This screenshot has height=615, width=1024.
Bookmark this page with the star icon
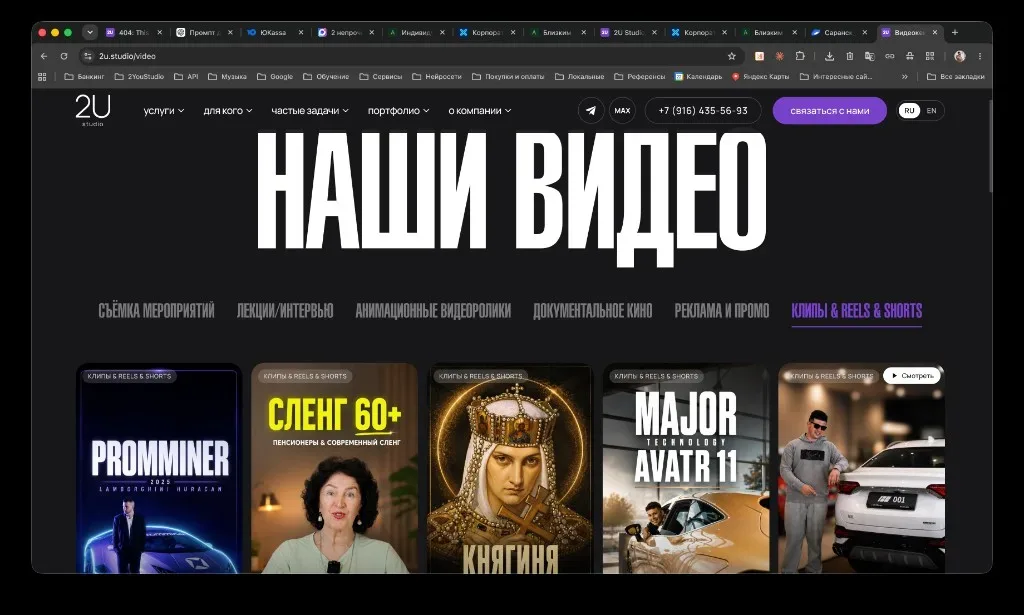(x=731, y=56)
